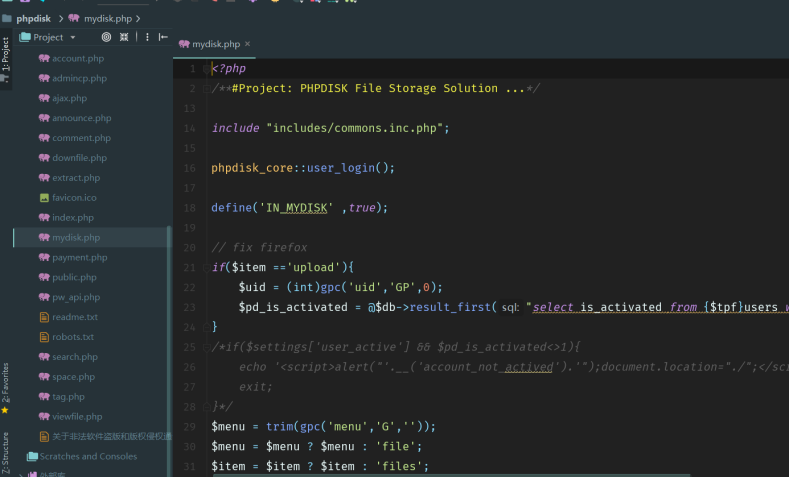The image size is (789, 478).
Task: Click 'IN_MYDISK' constant string on line 18
Action: click(x=296, y=208)
